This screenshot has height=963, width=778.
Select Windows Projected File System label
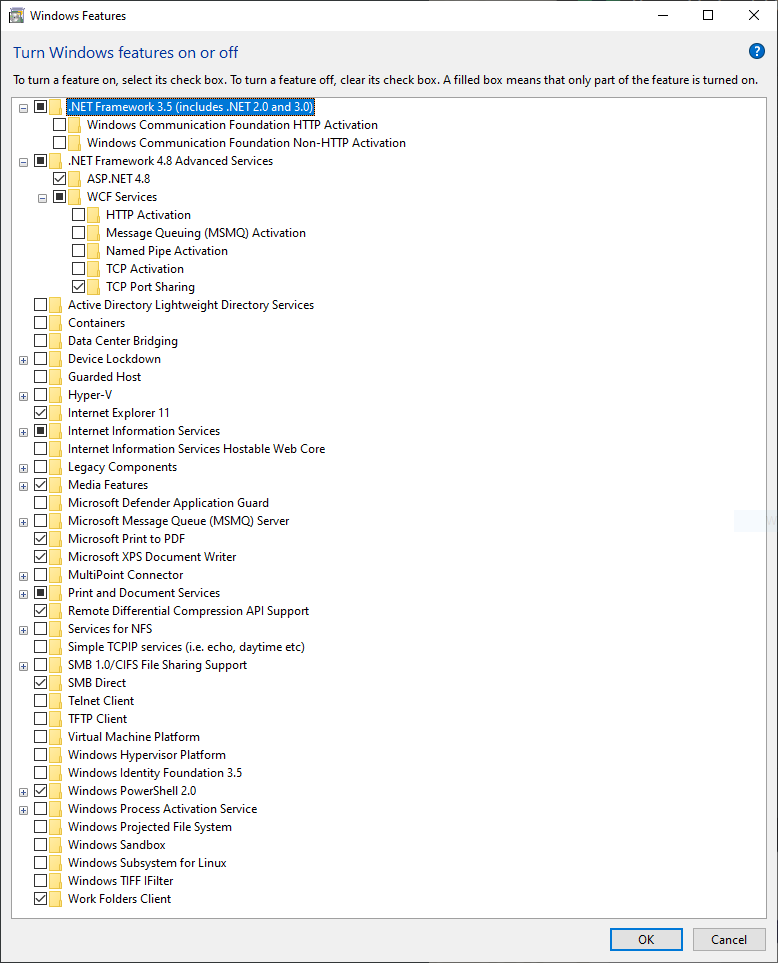click(150, 827)
